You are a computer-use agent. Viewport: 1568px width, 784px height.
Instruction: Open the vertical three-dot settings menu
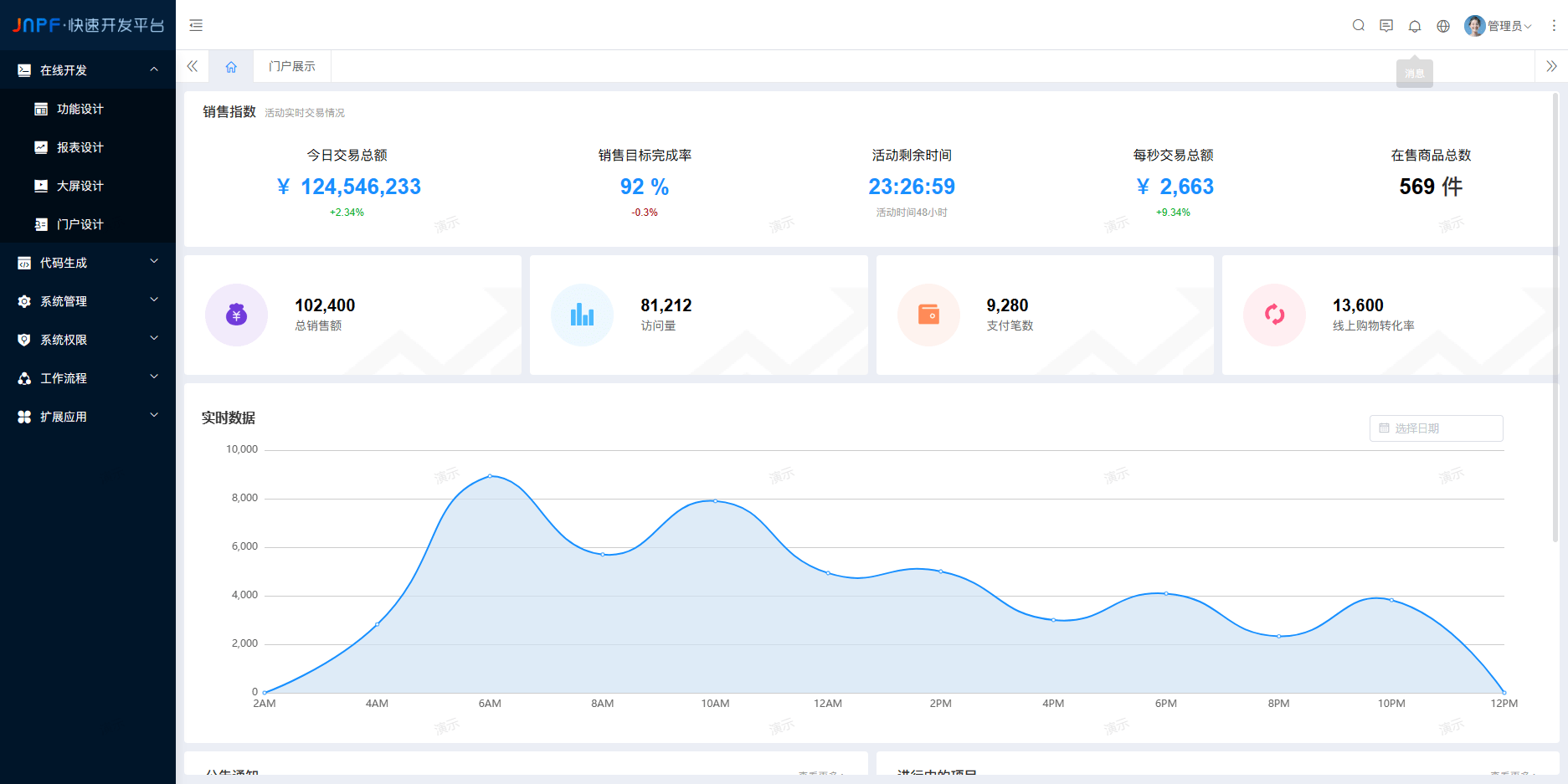point(1554,26)
